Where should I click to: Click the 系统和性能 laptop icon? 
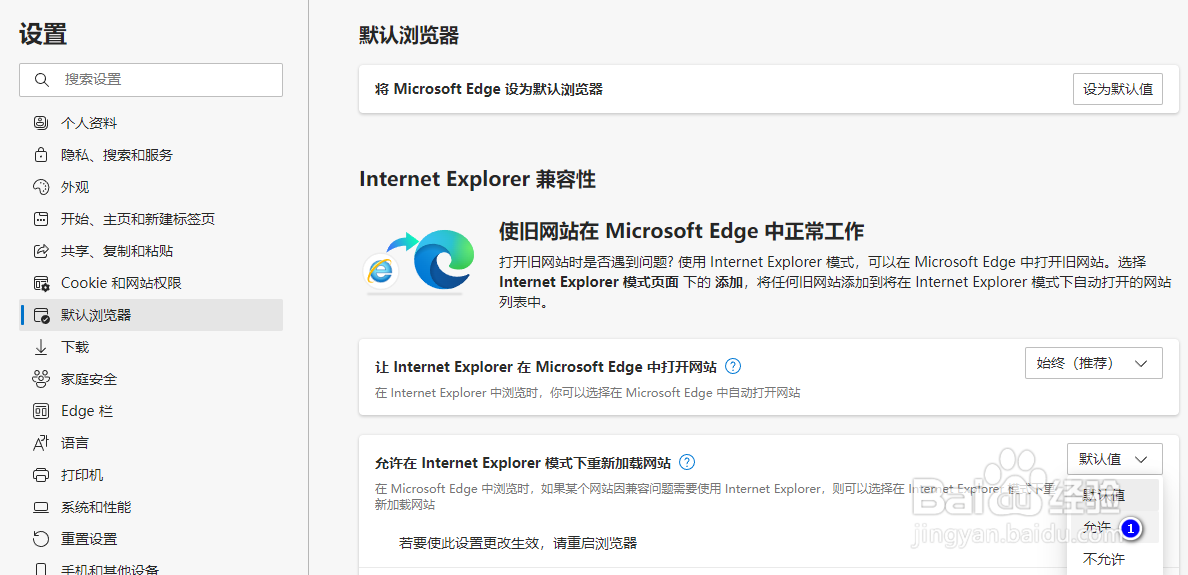click(41, 507)
